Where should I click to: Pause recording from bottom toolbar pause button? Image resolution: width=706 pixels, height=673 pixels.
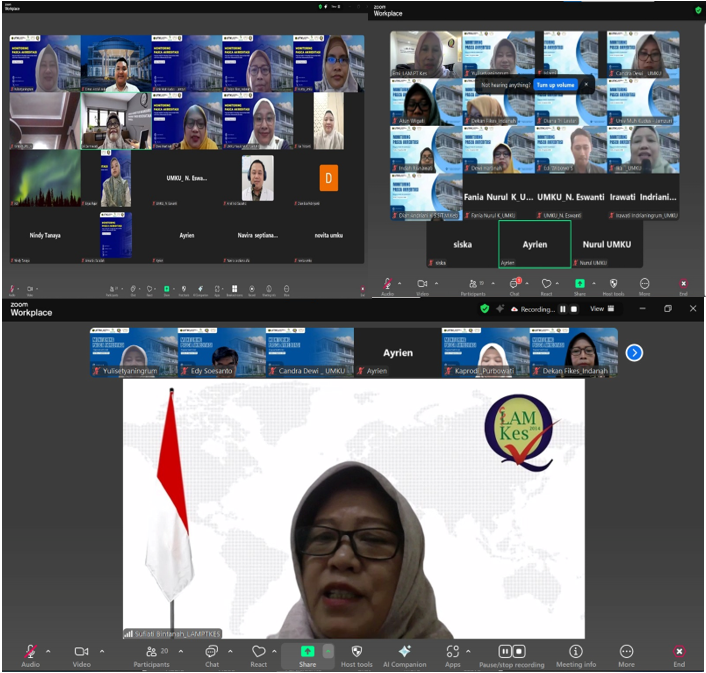click(505, 651)
